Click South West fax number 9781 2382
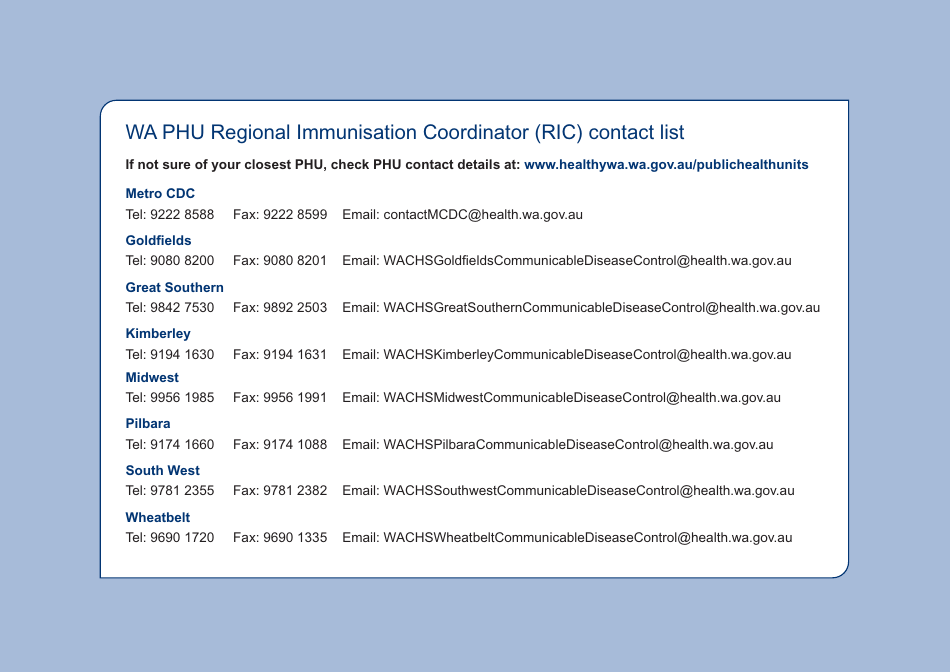The height and width of the screenshot is (672, 950). click(294, 491)
